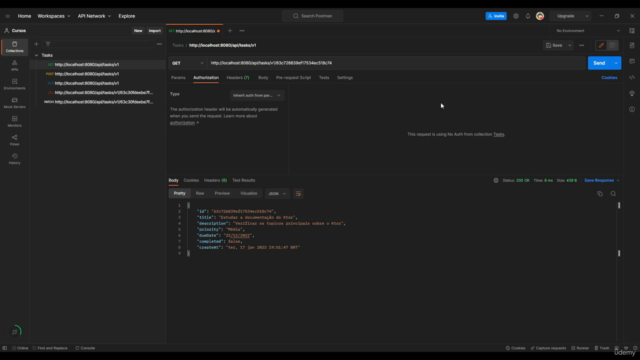Open Find and Replace in status bar
This screenshot has height=360, width=640.
(x=50, y=348)
